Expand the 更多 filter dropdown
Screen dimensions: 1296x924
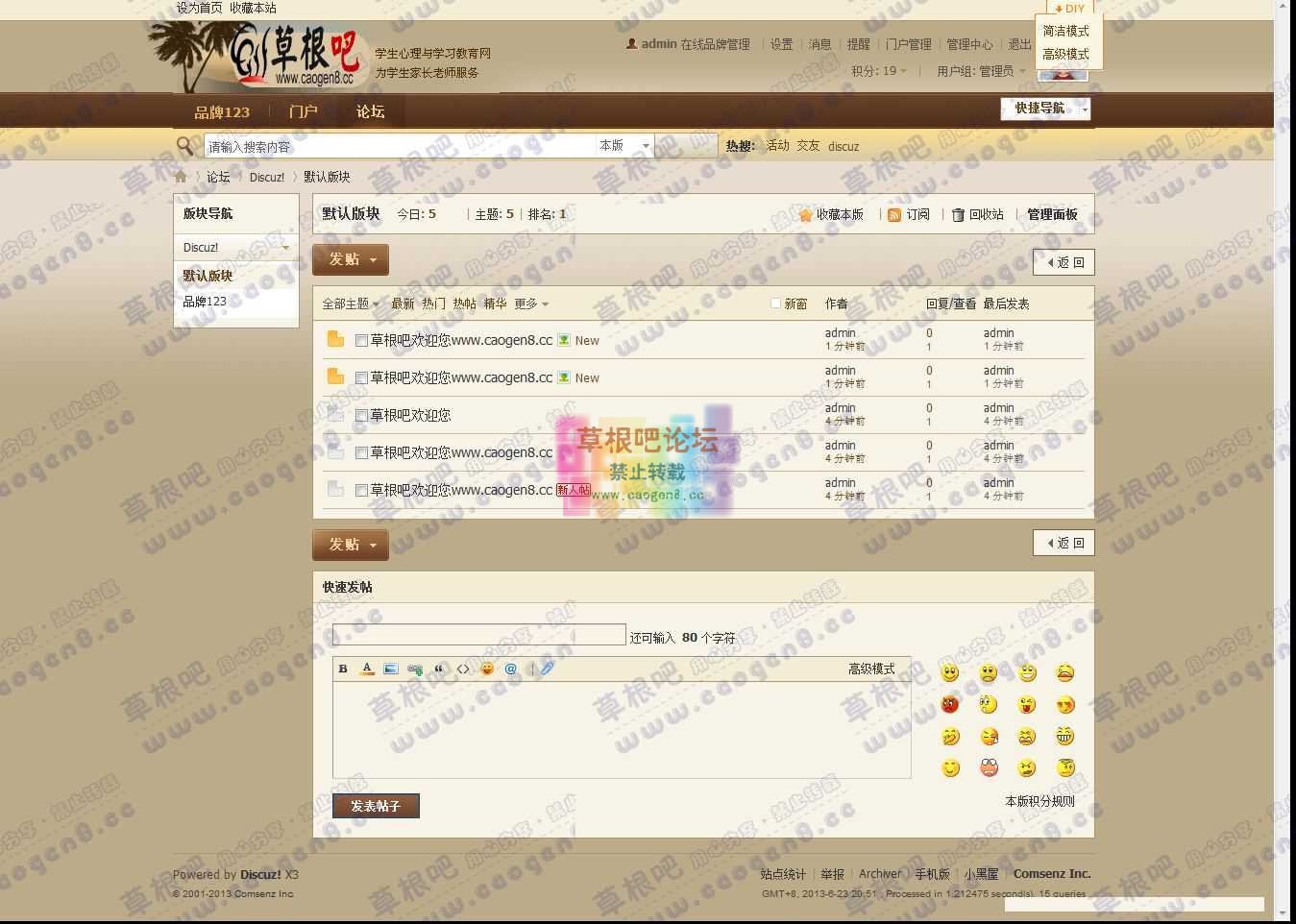point(528,304)
